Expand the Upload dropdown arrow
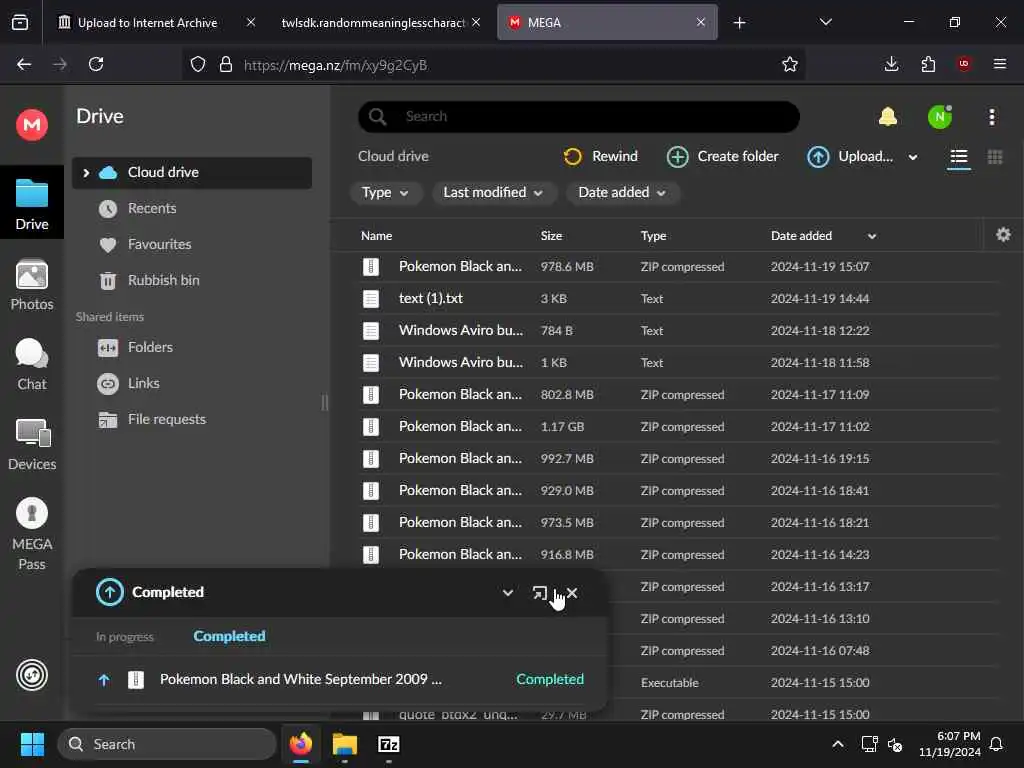The image size is (1024, 768). [913, 157]
